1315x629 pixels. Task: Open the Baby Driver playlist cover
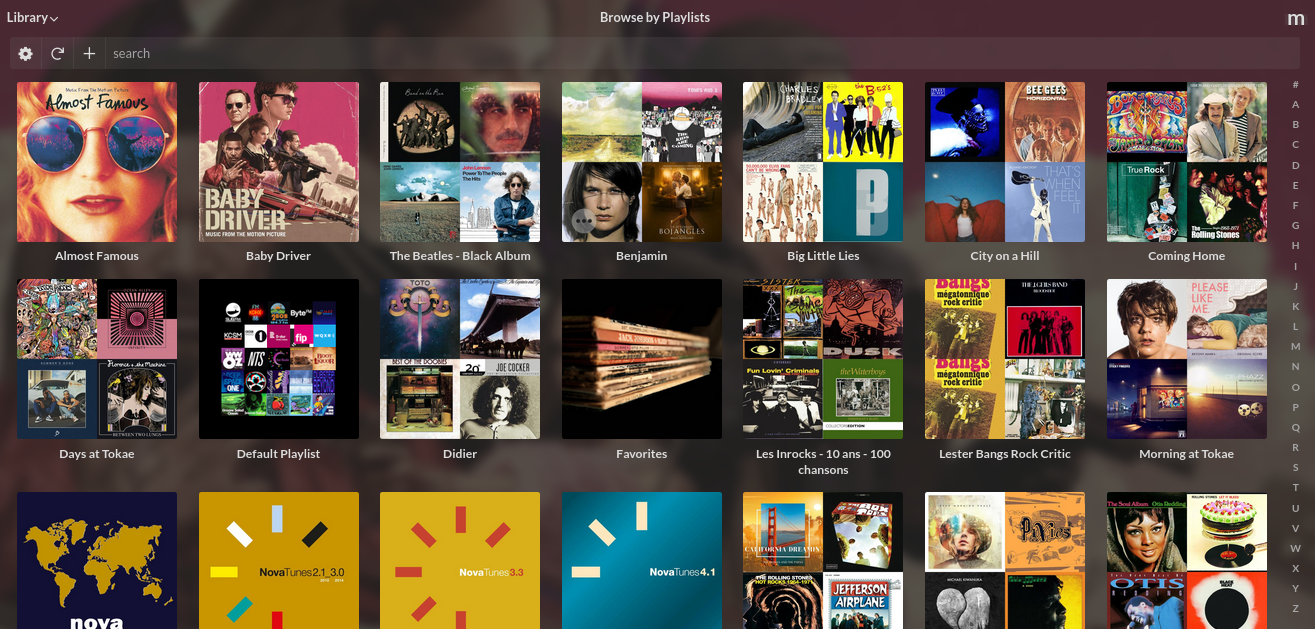click(279, 162)
